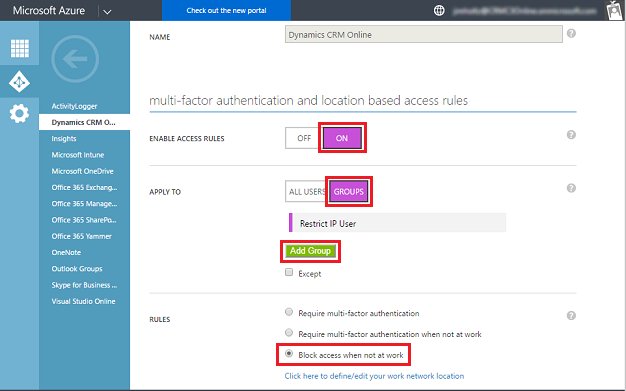Open Microsoft OneDrive in the sidebar
The height and width of the screenshot is (391, 626).
[x=83, y=171]
